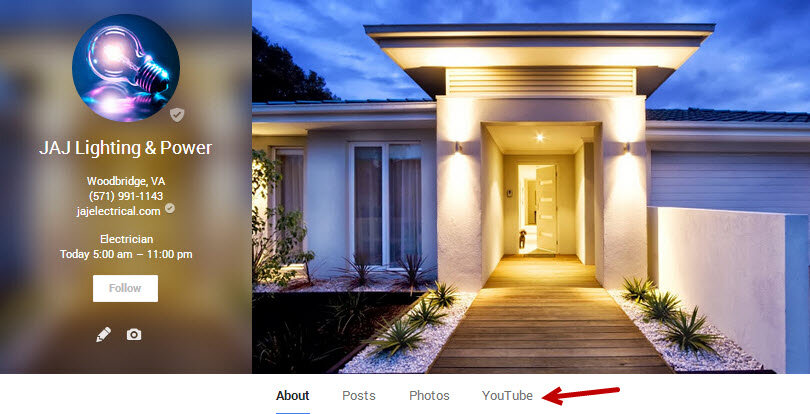Image resolution: width=810 pixels, height=414 pixels.
Task: Click the phone number (571) 991-1143
Action: pos(126,196)
